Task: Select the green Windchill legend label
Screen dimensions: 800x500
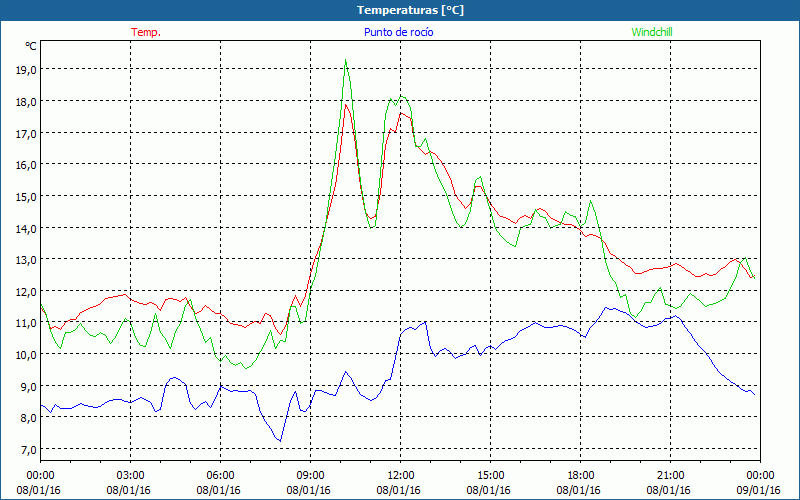Action: [652, 32]
